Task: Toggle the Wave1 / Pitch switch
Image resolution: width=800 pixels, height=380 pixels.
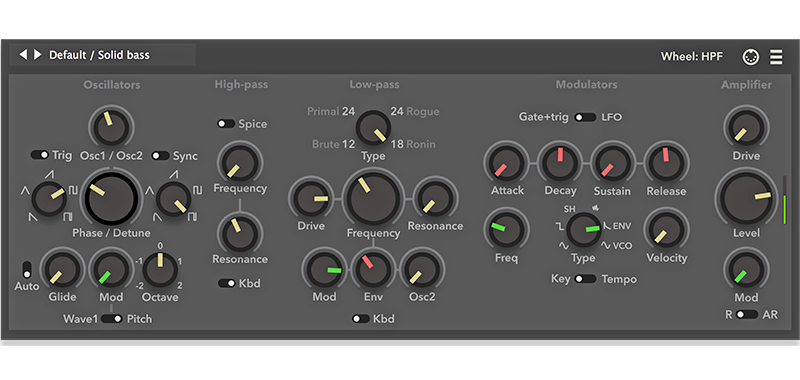Action: click(112, 319)
